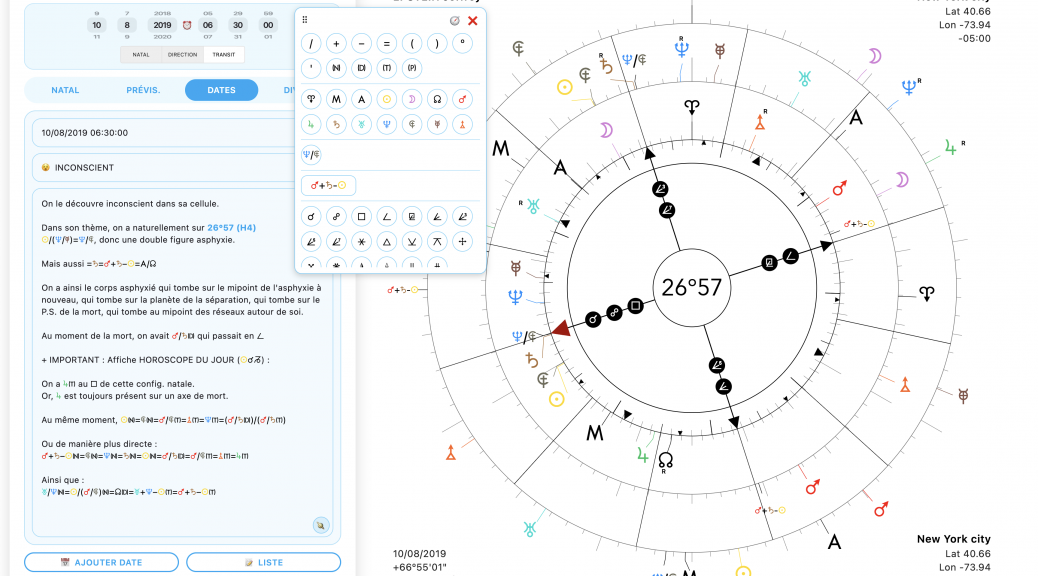Choose the Aries point symbol button
This screenshot has height=576, width=1038.
click(311, 99)
